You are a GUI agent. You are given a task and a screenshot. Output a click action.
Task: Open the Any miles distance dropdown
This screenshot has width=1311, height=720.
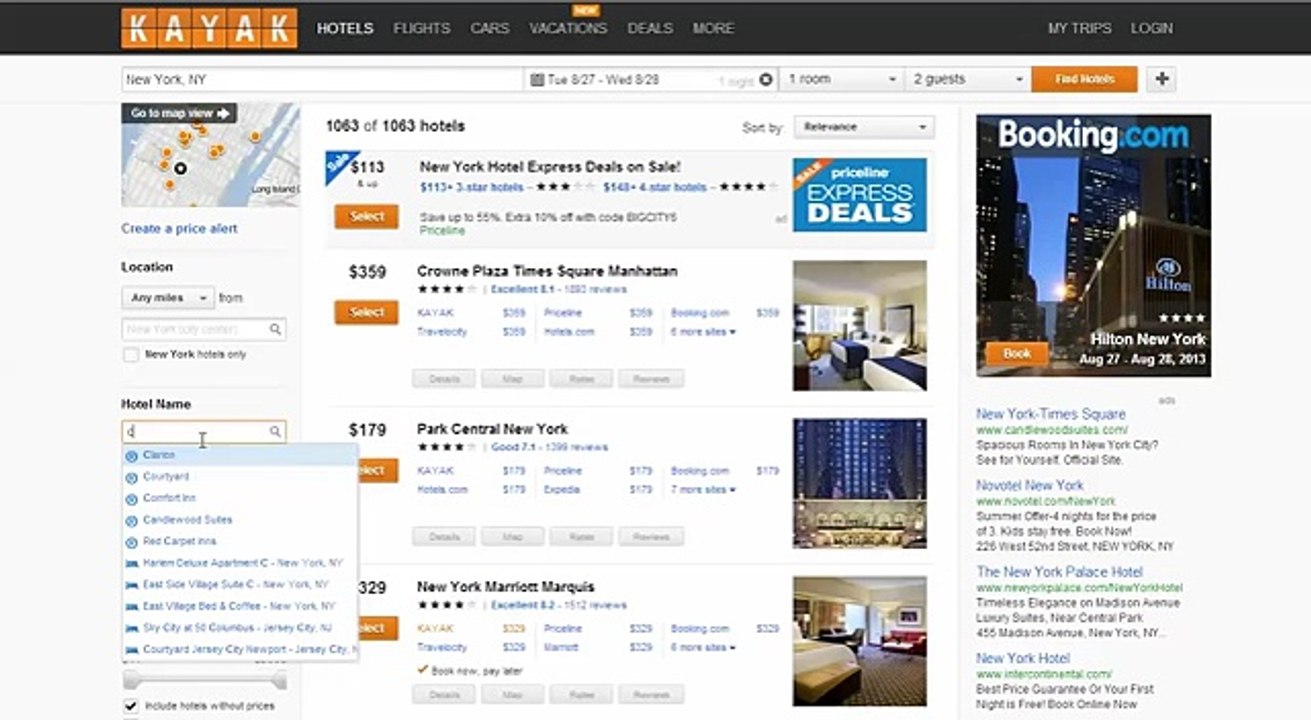pos(168,298)
